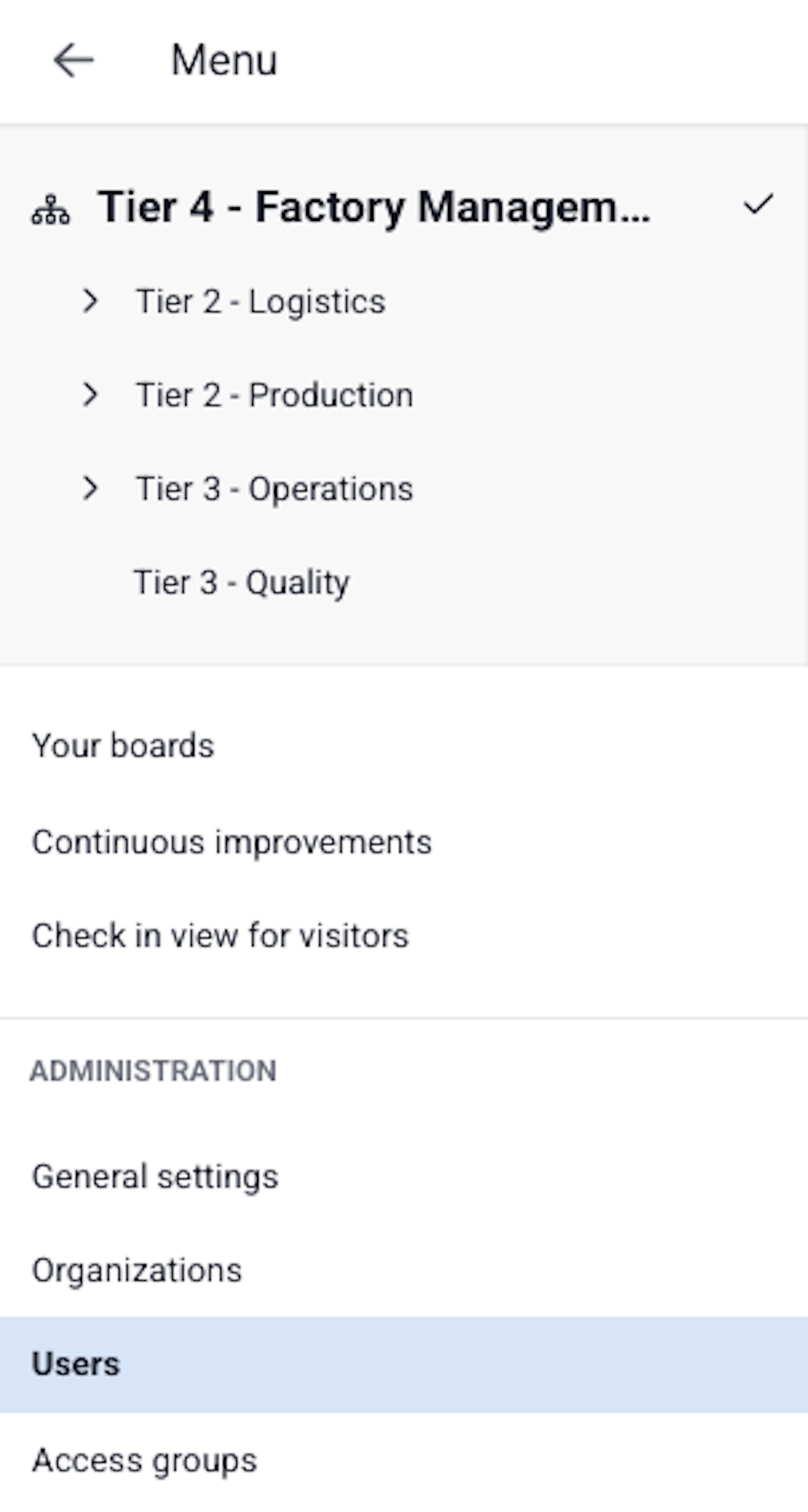Go to Organizations administration
Screen dimensions: 808x1512
click(x=137, y=1271)
